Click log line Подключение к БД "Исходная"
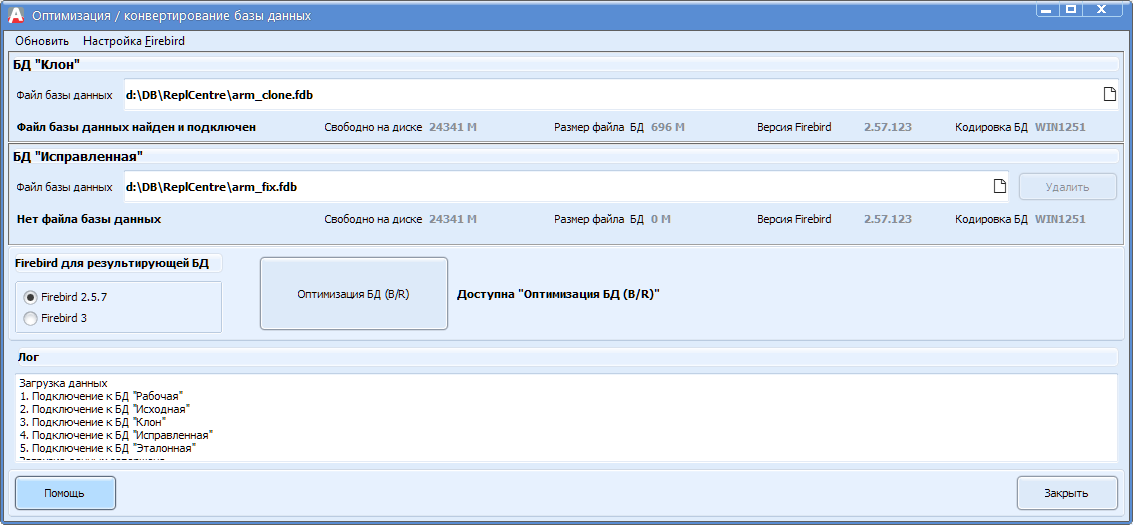This screenshot has width=1133, height=525. coord(105,409)
